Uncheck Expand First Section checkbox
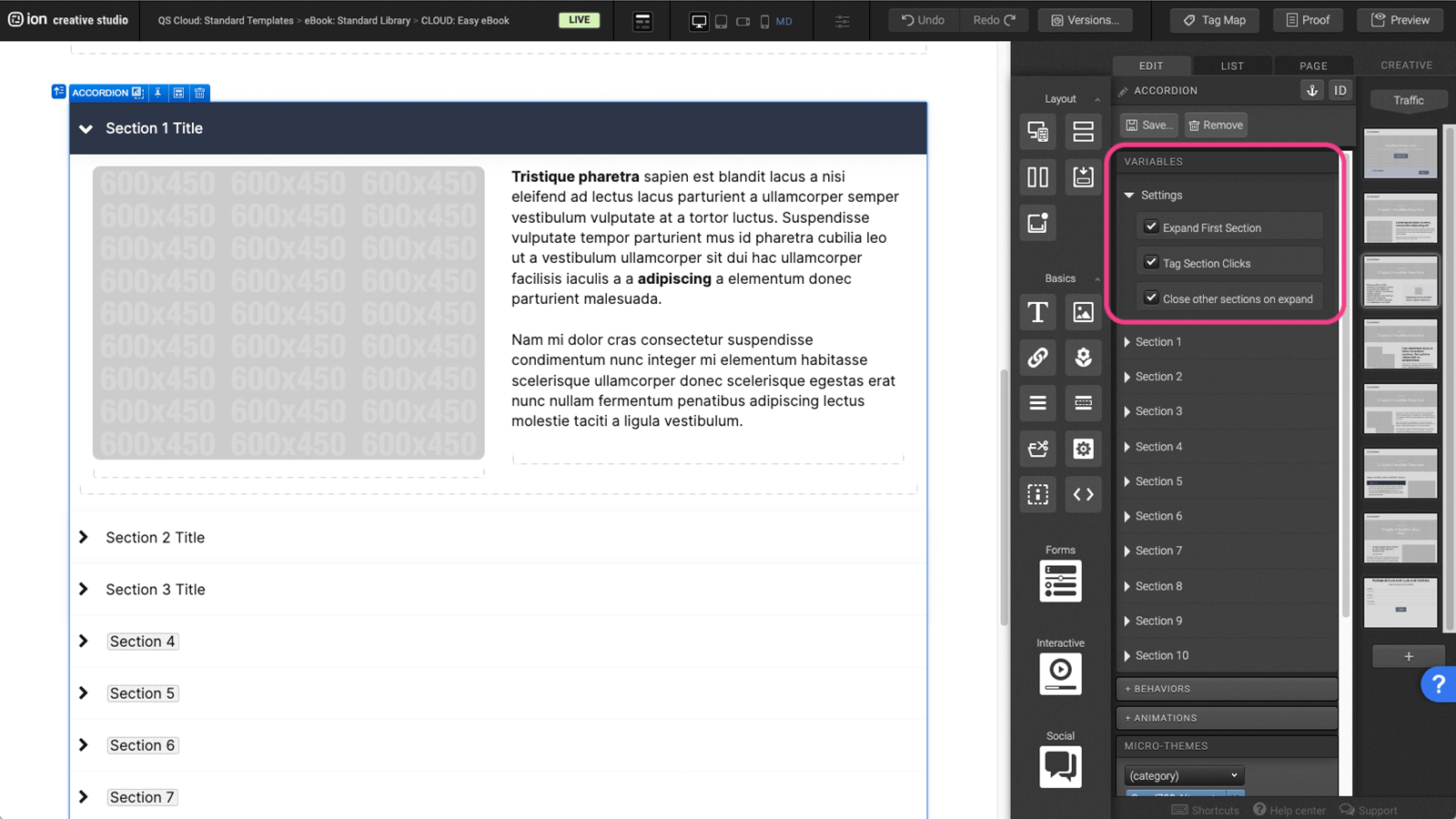The width and height of the screenshot is (1456, 819). [1151, 227]
